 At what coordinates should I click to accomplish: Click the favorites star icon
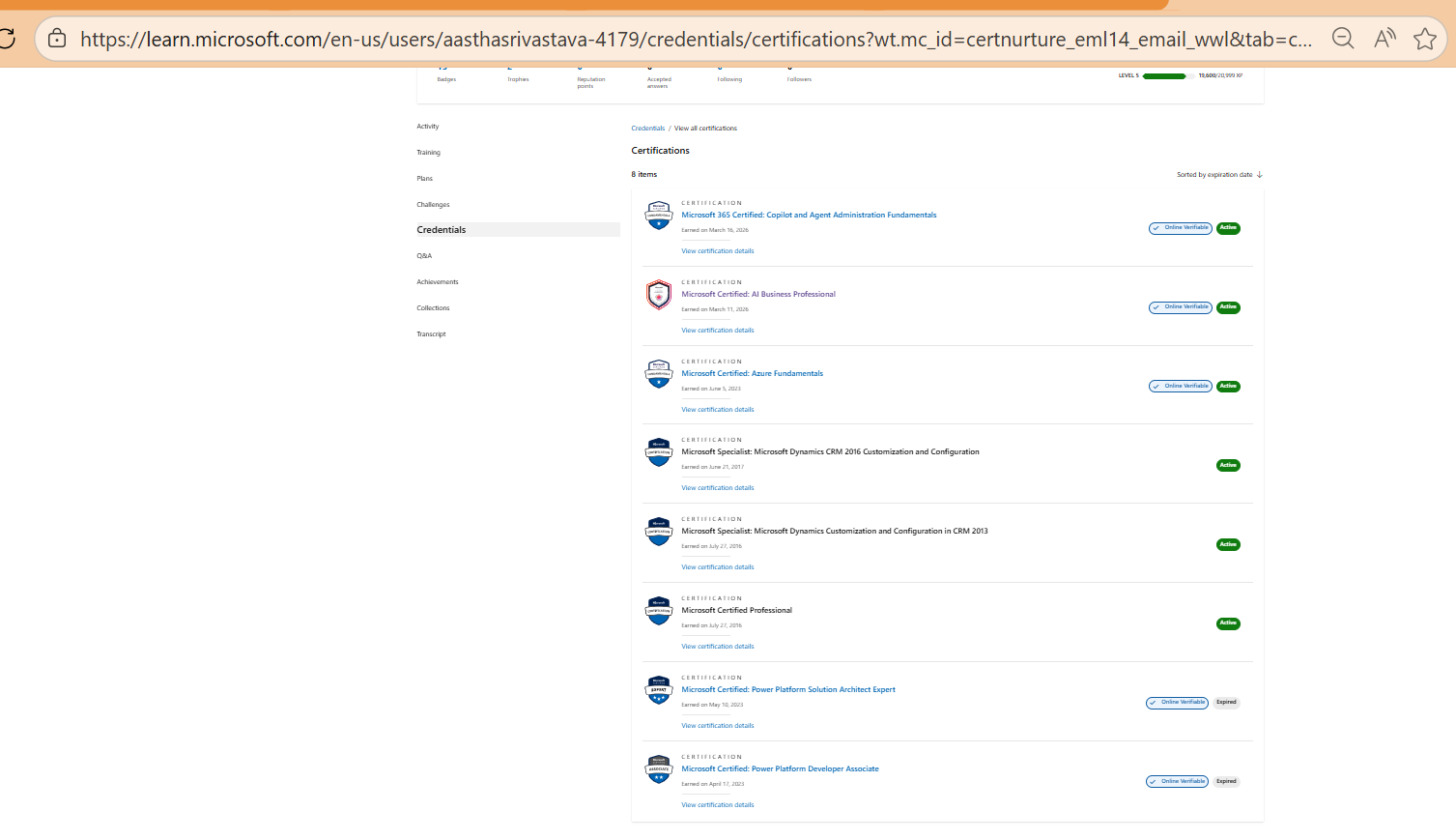(x=1425, y=39)
